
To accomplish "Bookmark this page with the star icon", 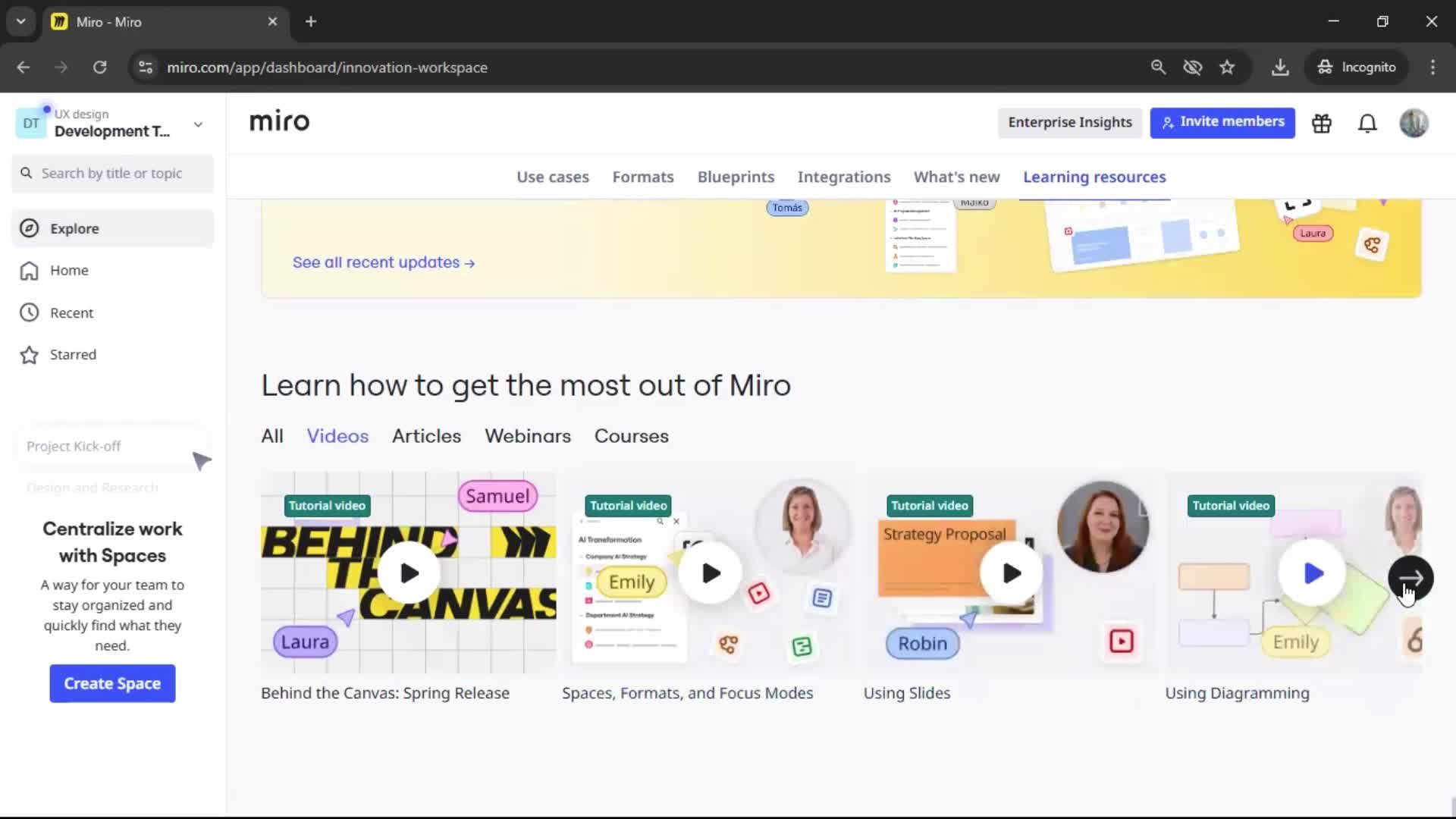I will pos(1227,67).
